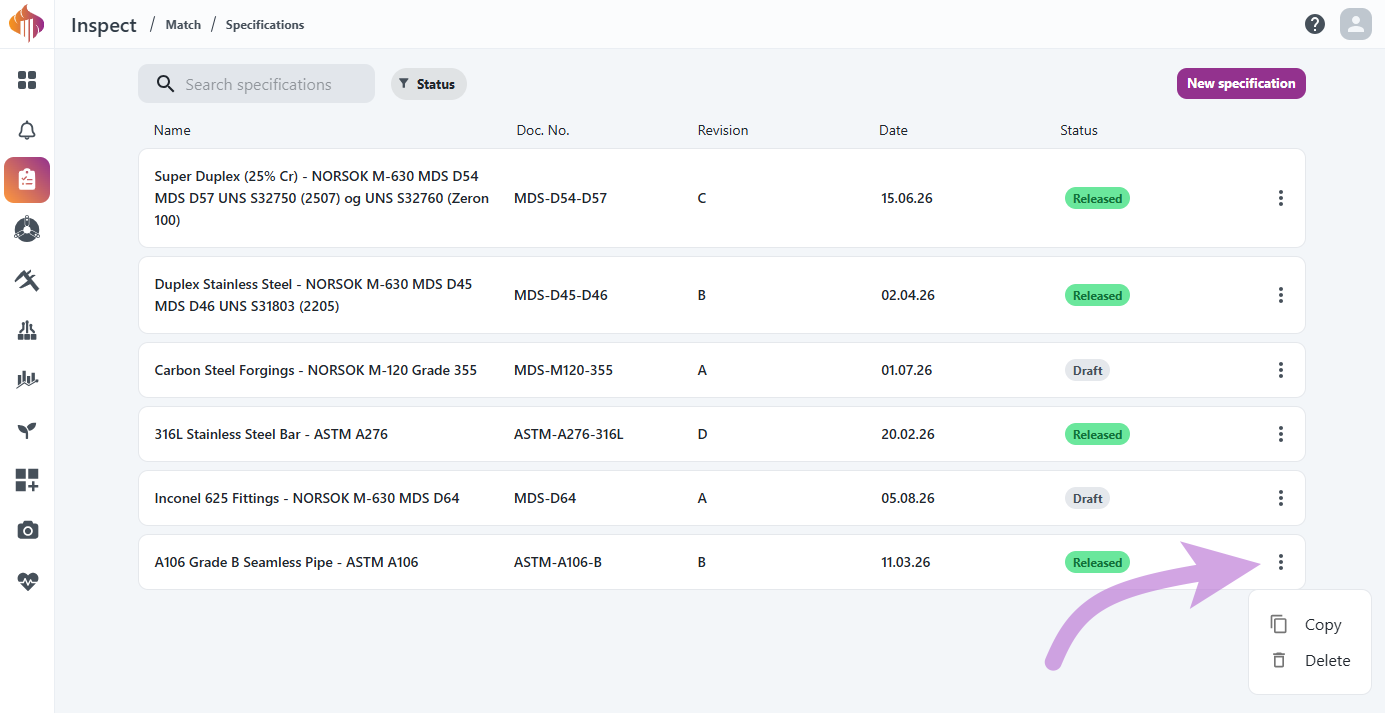Focus the Search specifications field
Screen dimensions: 1385x713
click(x=256, y=84)
